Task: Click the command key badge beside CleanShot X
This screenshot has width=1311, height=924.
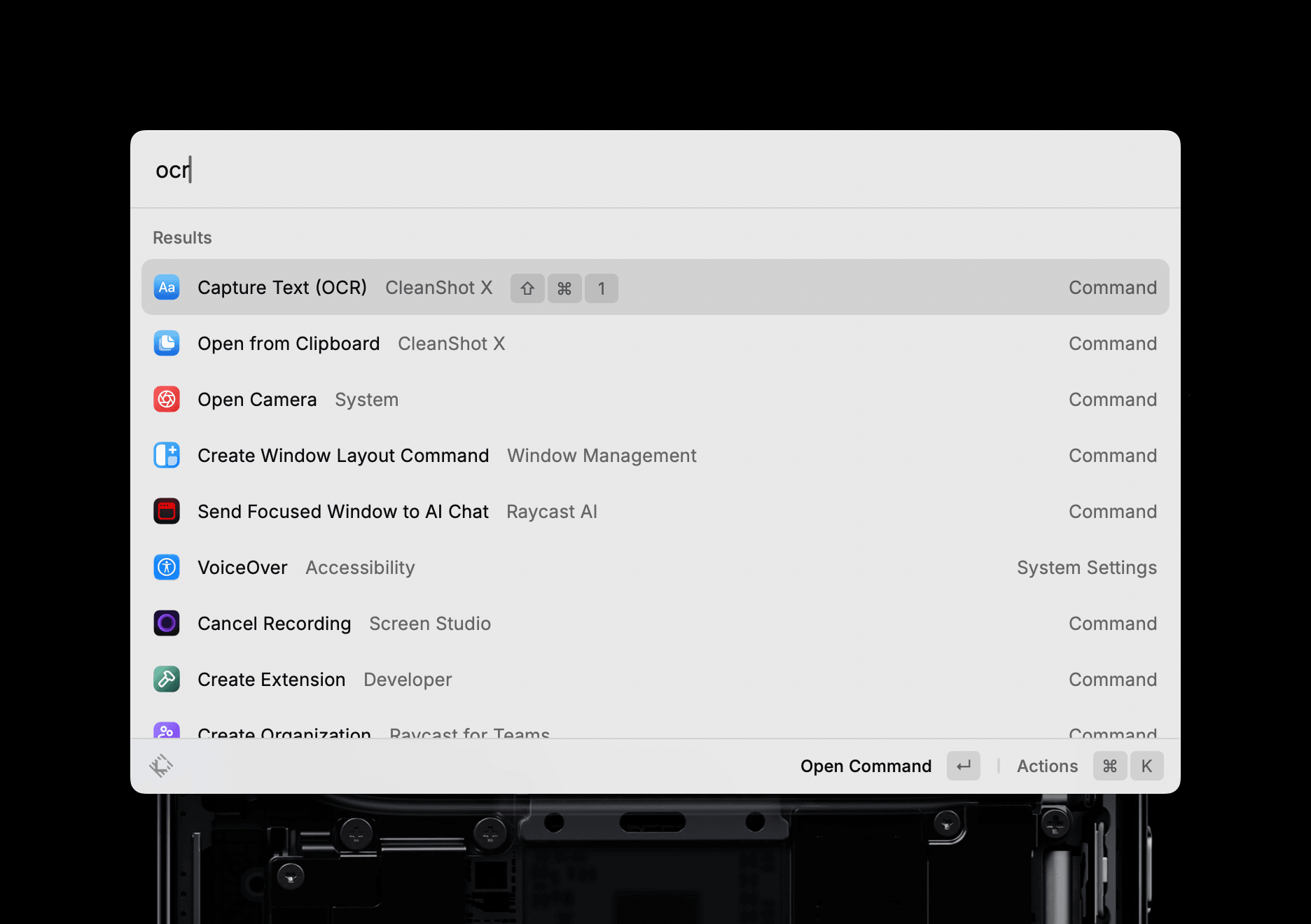Action: [x=564, y=288]
